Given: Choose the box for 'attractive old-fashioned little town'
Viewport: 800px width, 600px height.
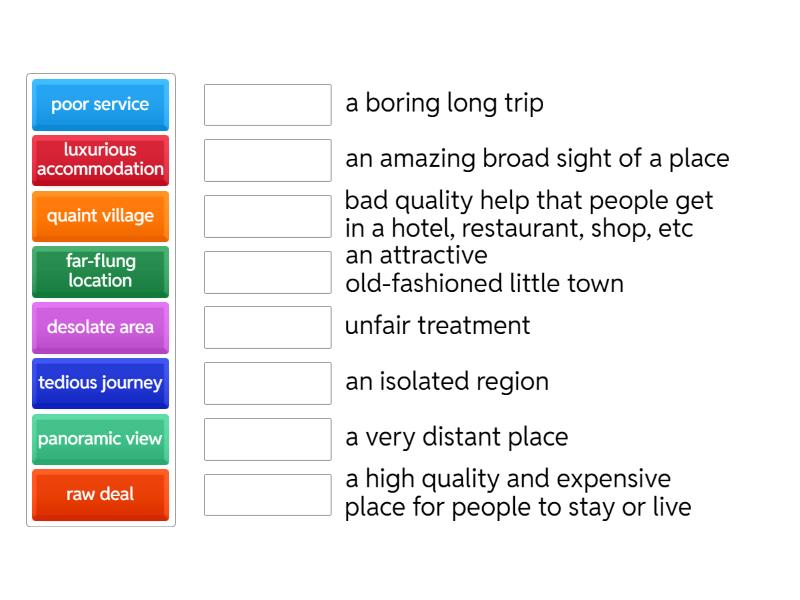Looking at the screenshot, I should (268, 272).
